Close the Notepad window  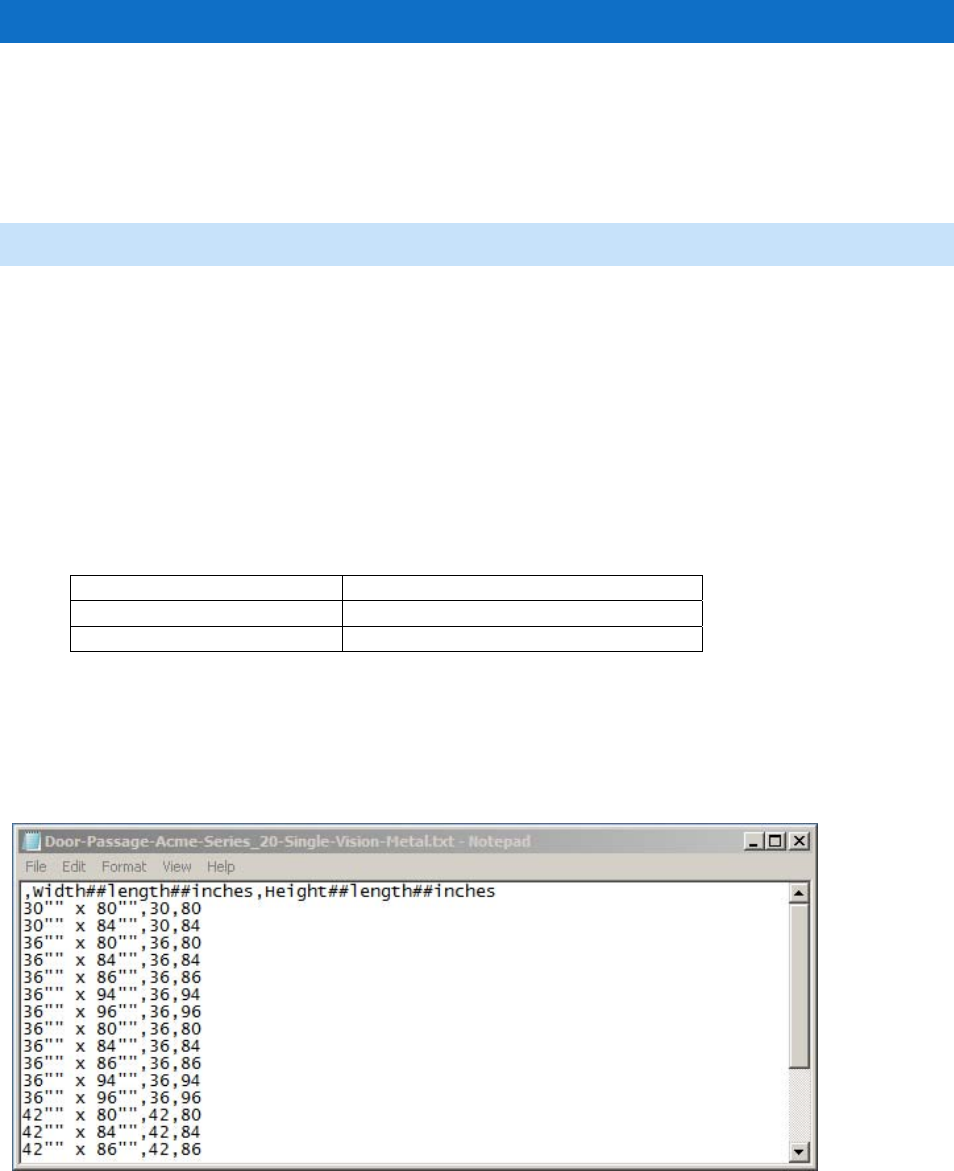(799, 841)
